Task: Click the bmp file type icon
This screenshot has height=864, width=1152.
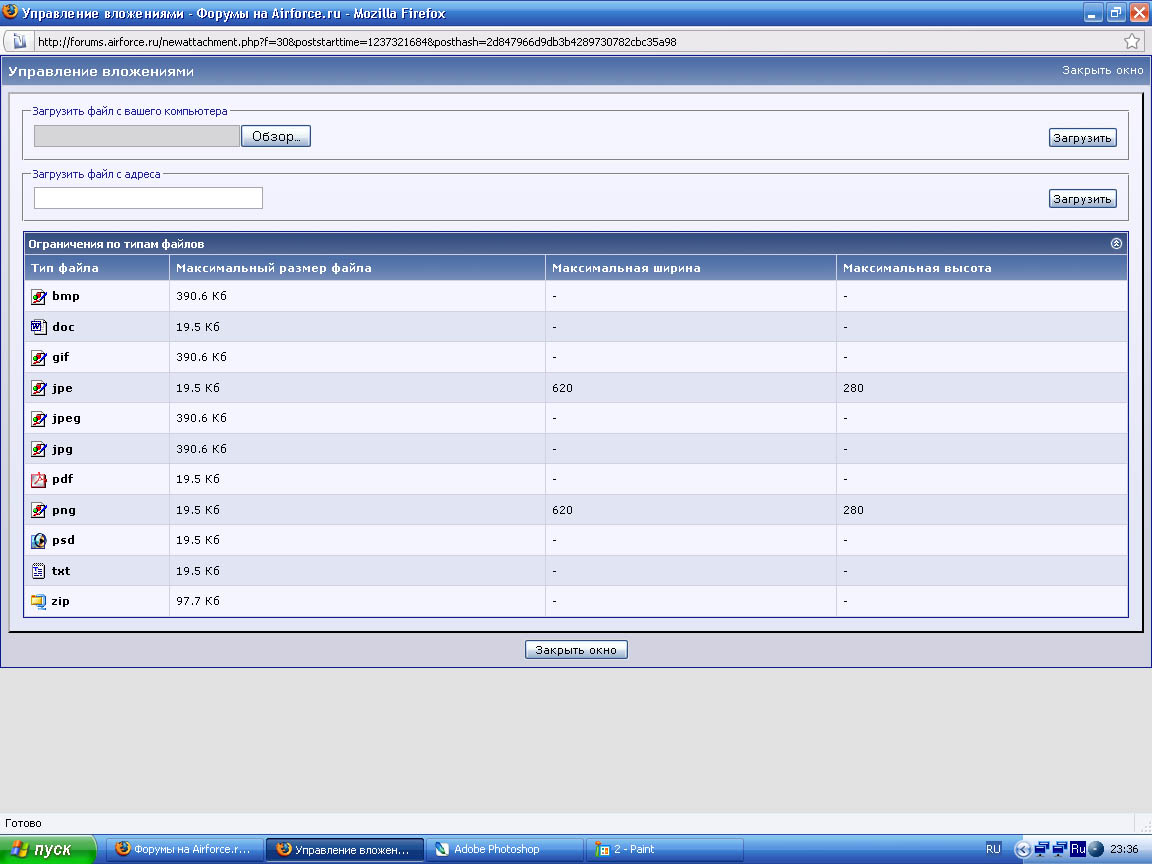Action: pyautogui.click(x=39, y=297)
